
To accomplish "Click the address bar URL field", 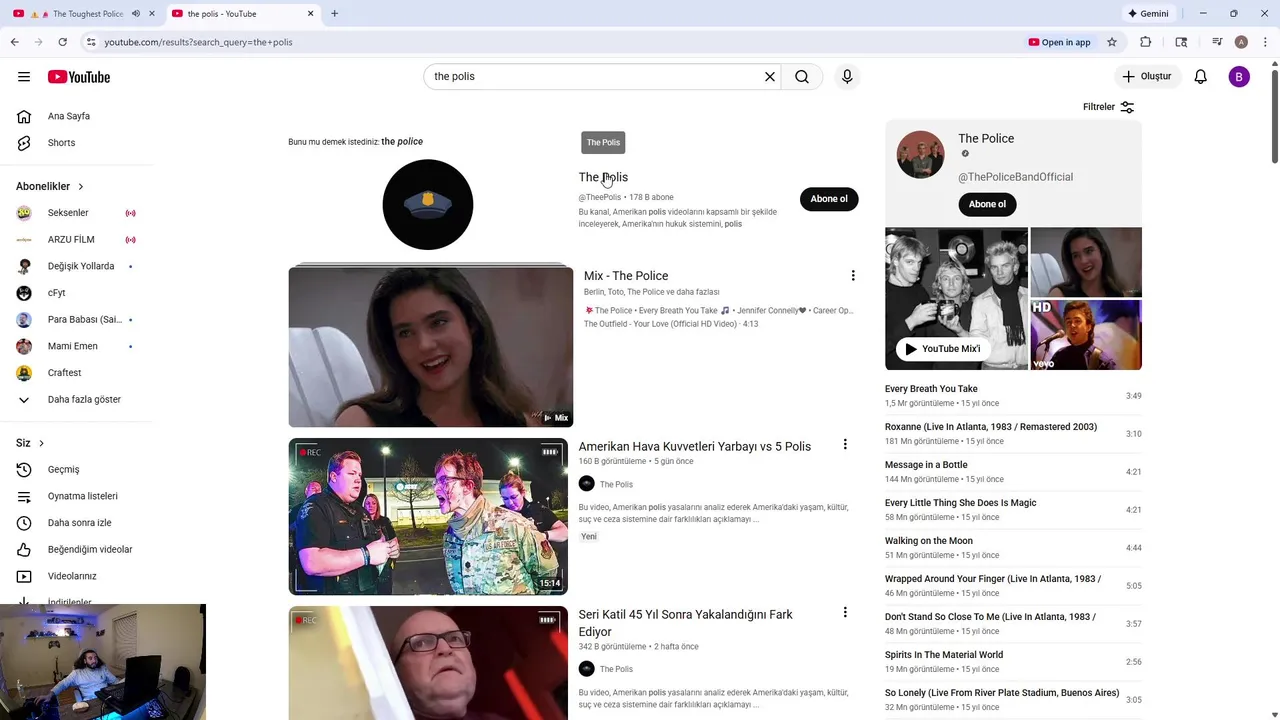I will click(x=560, y=42).
